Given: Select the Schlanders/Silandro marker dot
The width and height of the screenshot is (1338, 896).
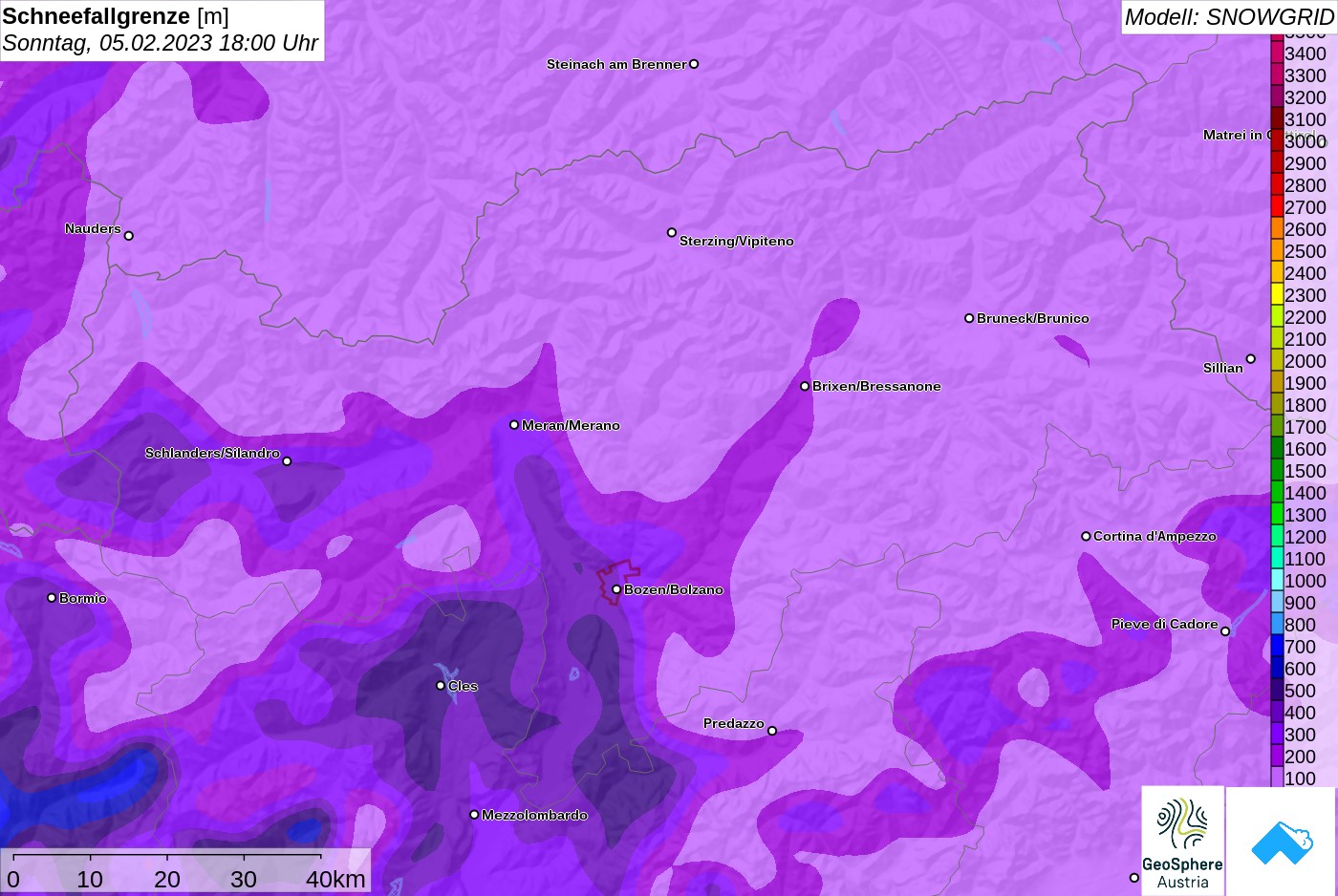Looking at the screenshot, I should click(287, 461).
